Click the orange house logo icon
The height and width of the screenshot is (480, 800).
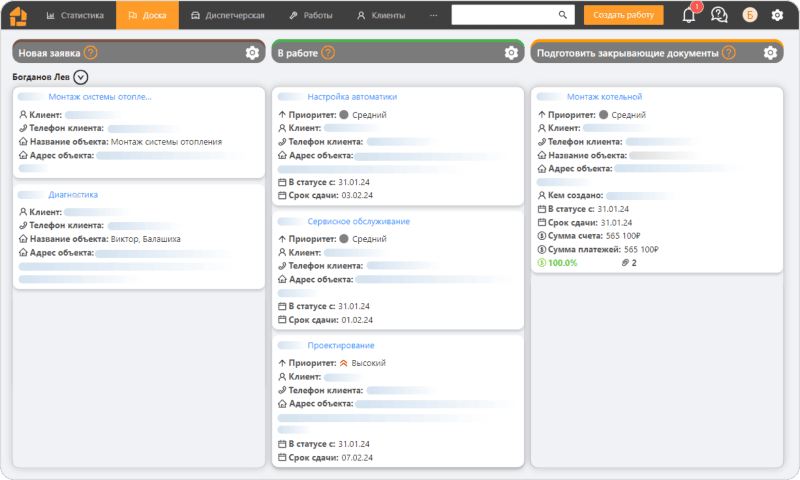click(20, 15)
